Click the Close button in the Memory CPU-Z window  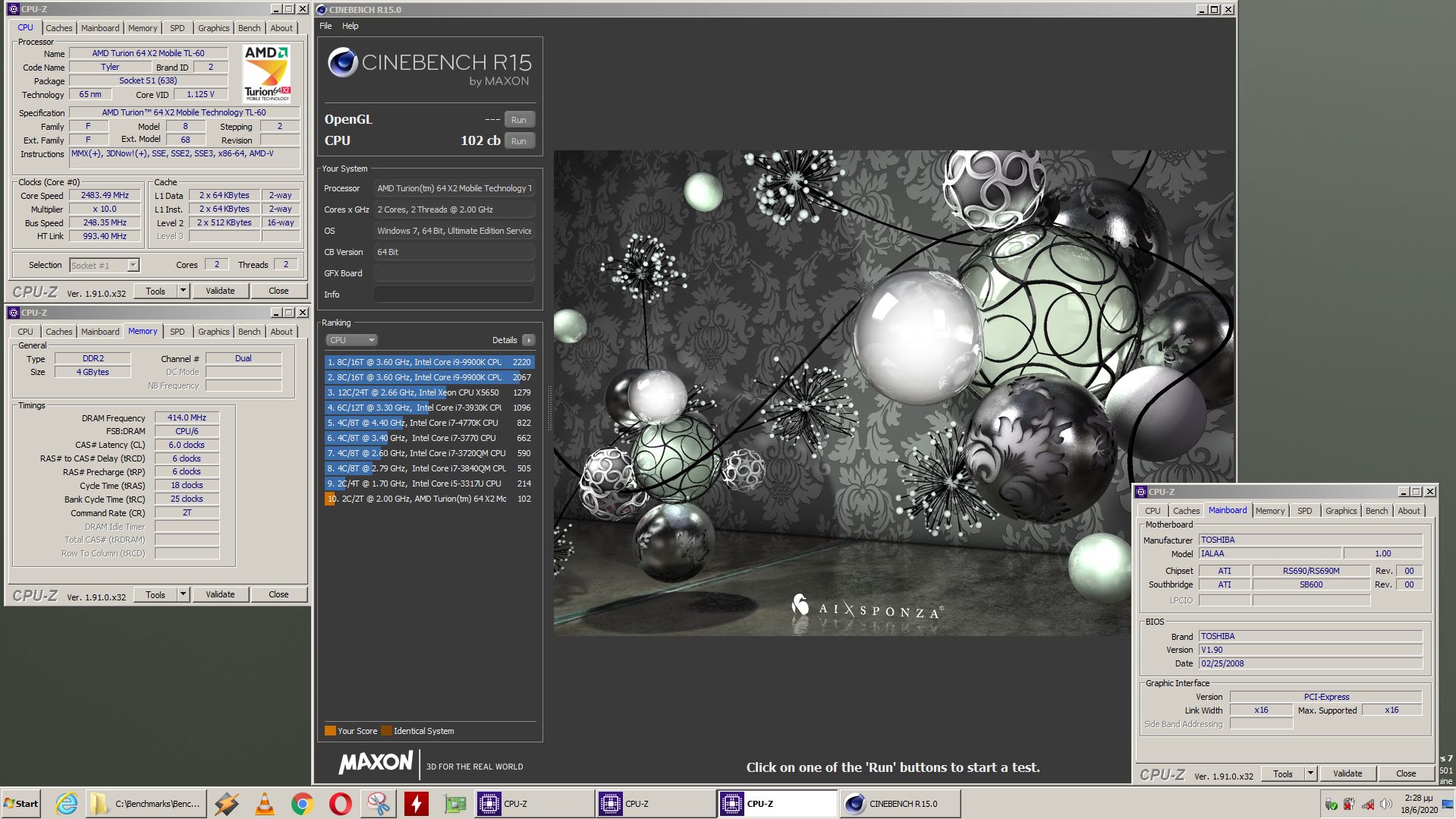click(278, 594)
